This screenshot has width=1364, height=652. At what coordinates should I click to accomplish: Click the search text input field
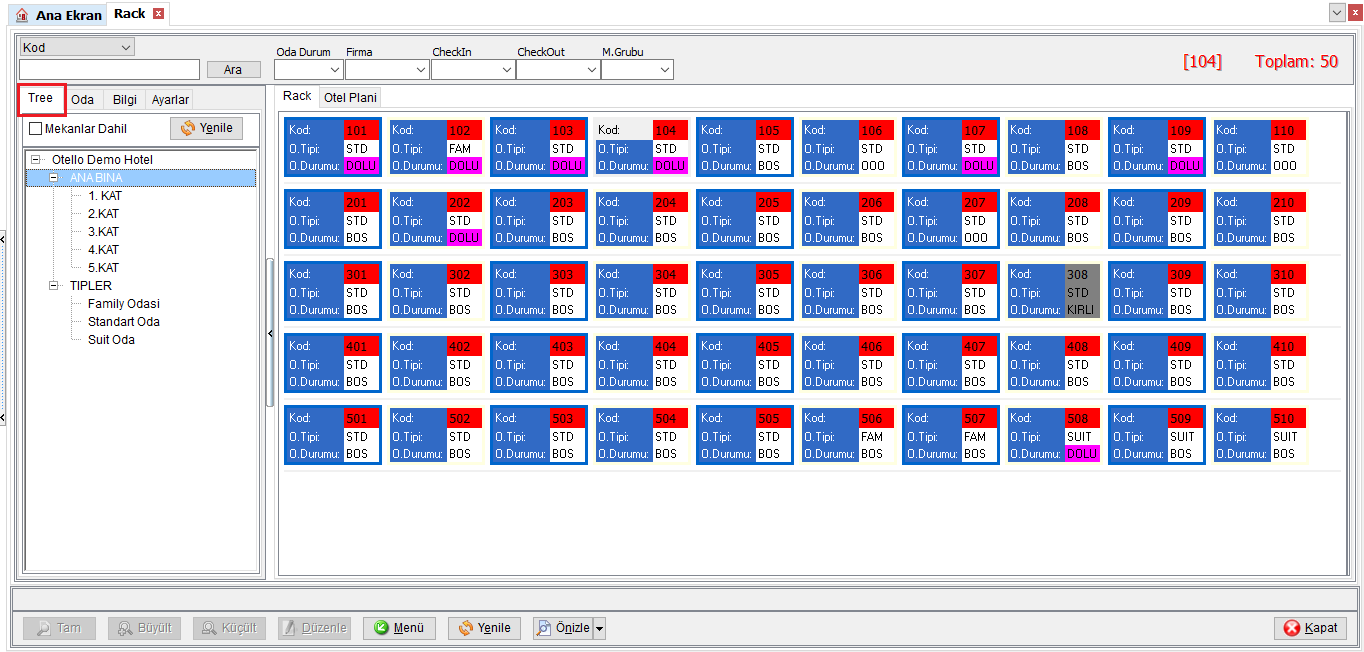tap(109, 70)
